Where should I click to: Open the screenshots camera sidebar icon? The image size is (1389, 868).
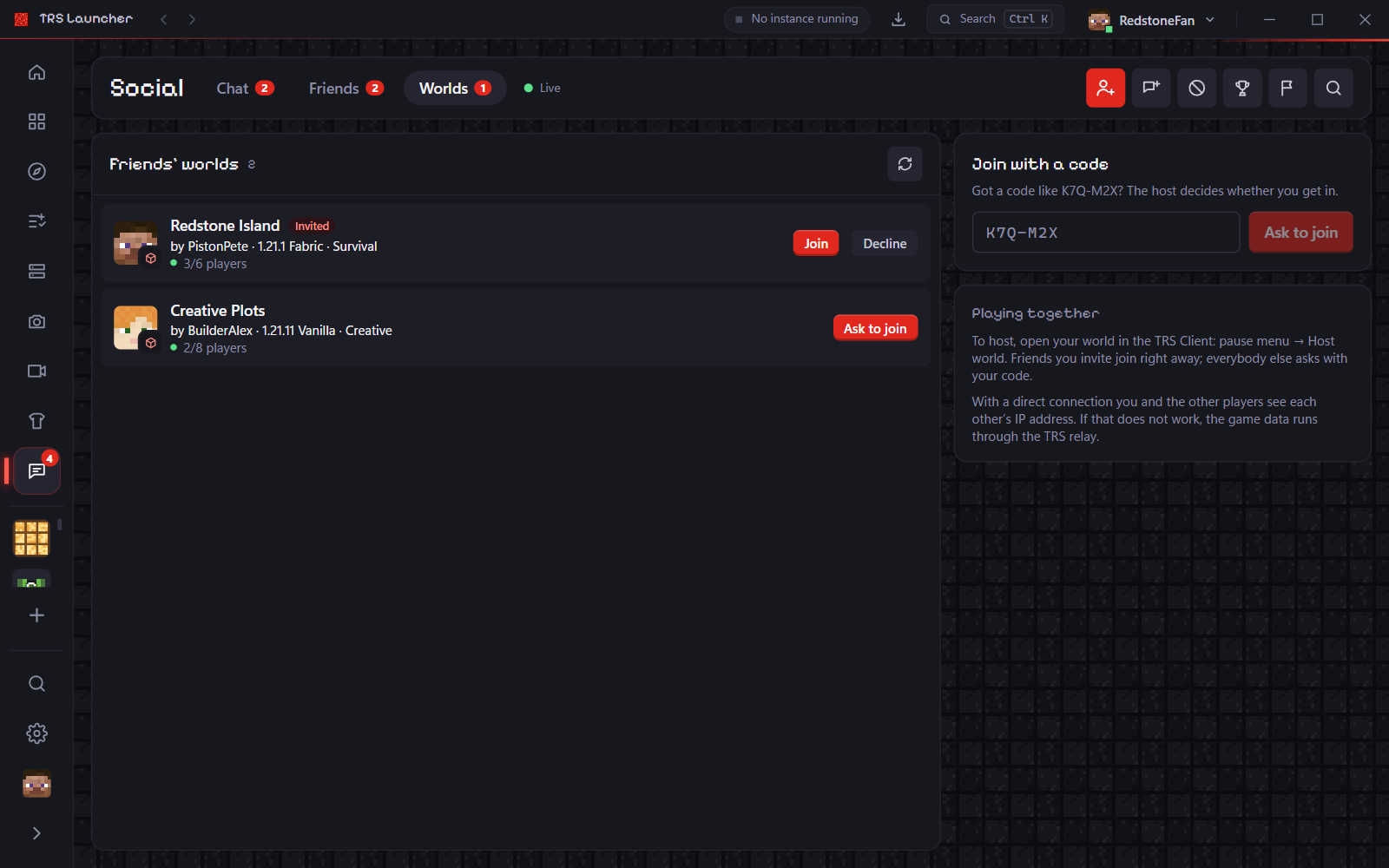coord(36,321)
